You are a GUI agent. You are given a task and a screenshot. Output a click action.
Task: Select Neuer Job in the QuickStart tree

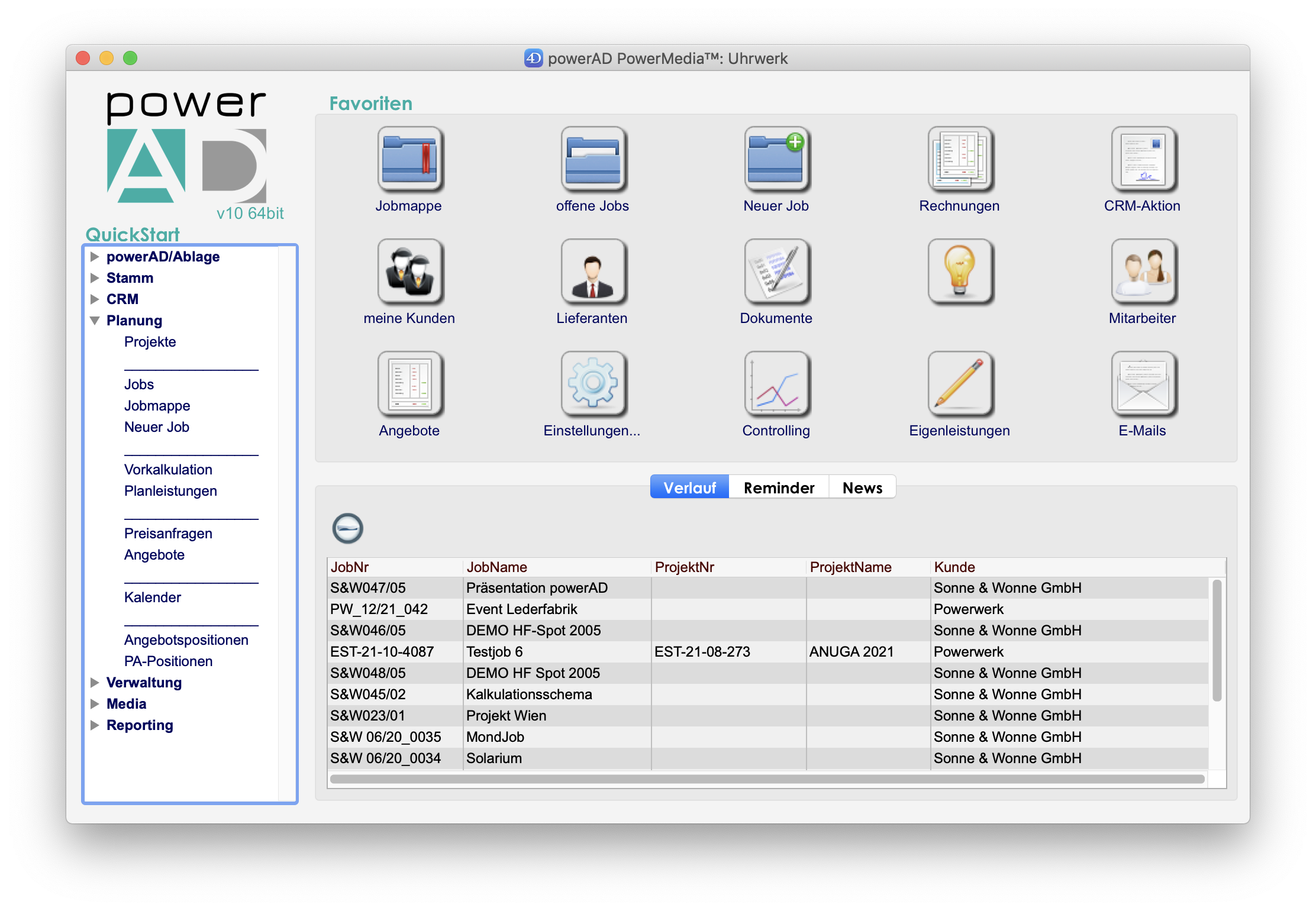[x=156, y=427]
